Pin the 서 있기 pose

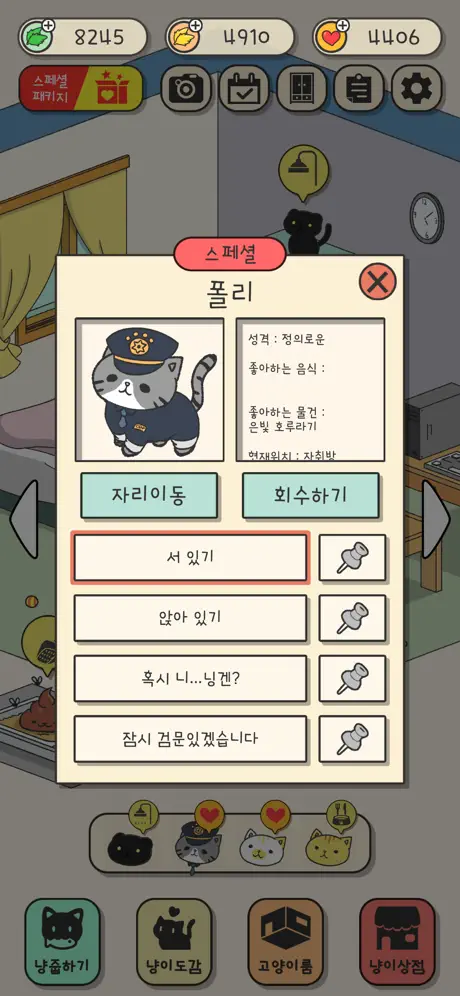tap(352, 558)
